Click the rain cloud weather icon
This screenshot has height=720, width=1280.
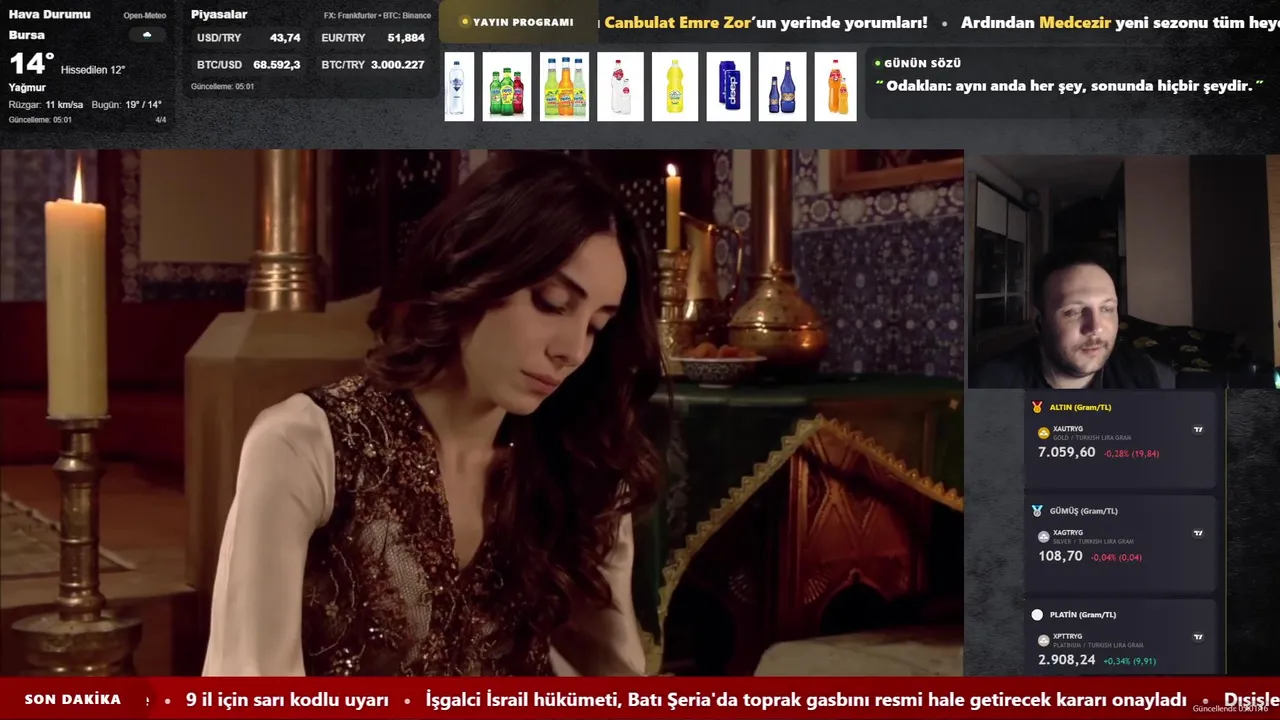[147, 35]
